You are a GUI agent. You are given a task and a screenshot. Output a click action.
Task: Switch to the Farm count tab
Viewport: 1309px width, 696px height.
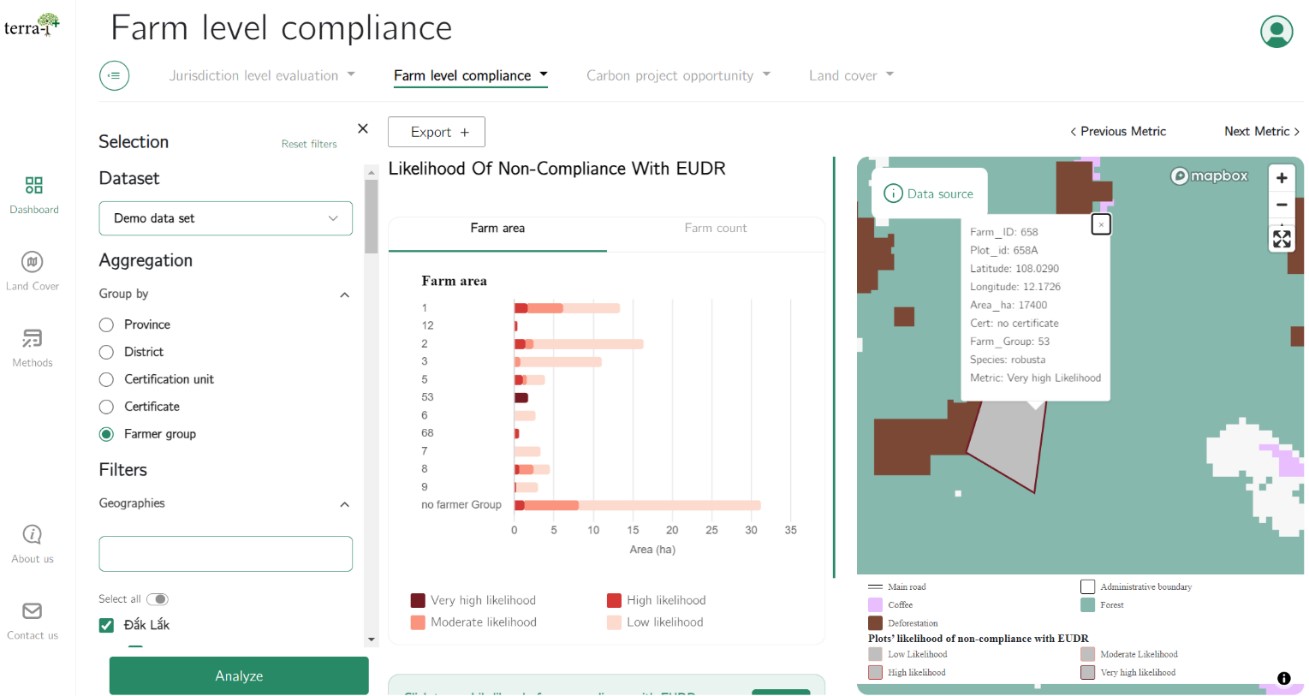coord(715,228)
